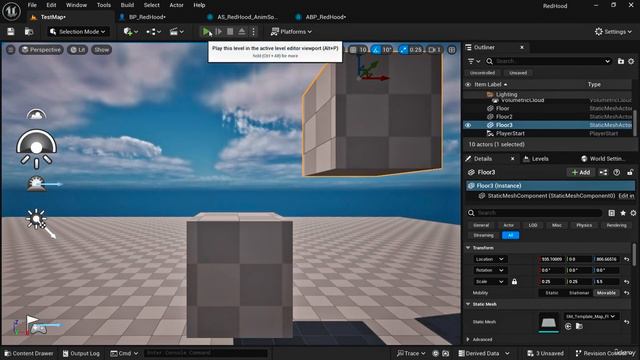
Task: Switch to the AS_RedHood_AnimSo tab
Action: click(x=247, y=17)
